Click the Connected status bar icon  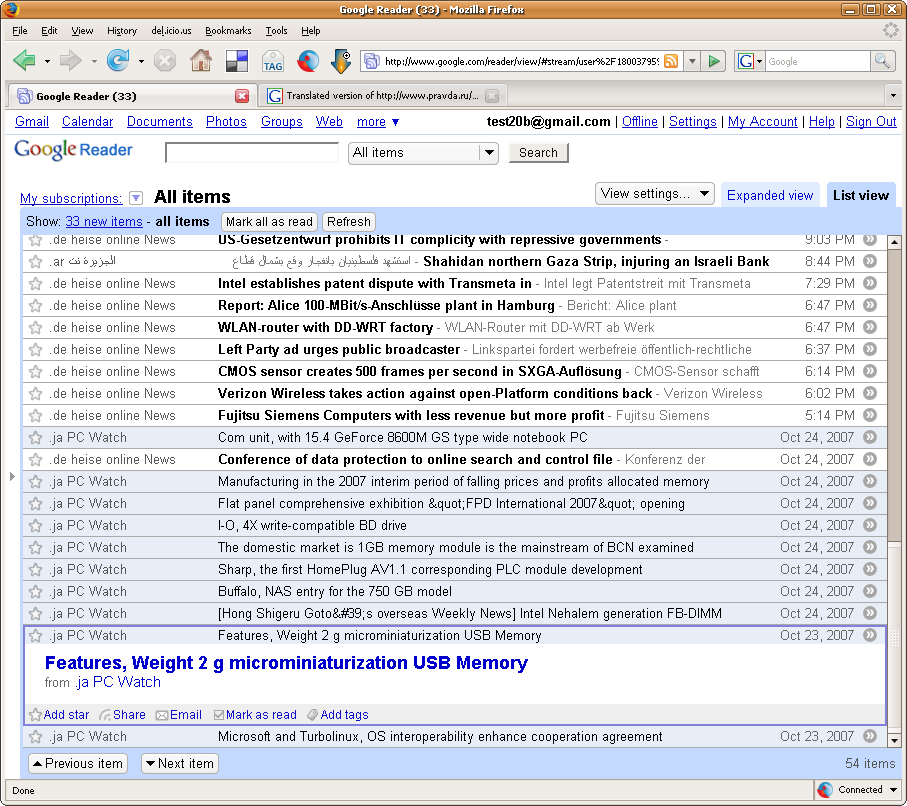pos(825,789)
